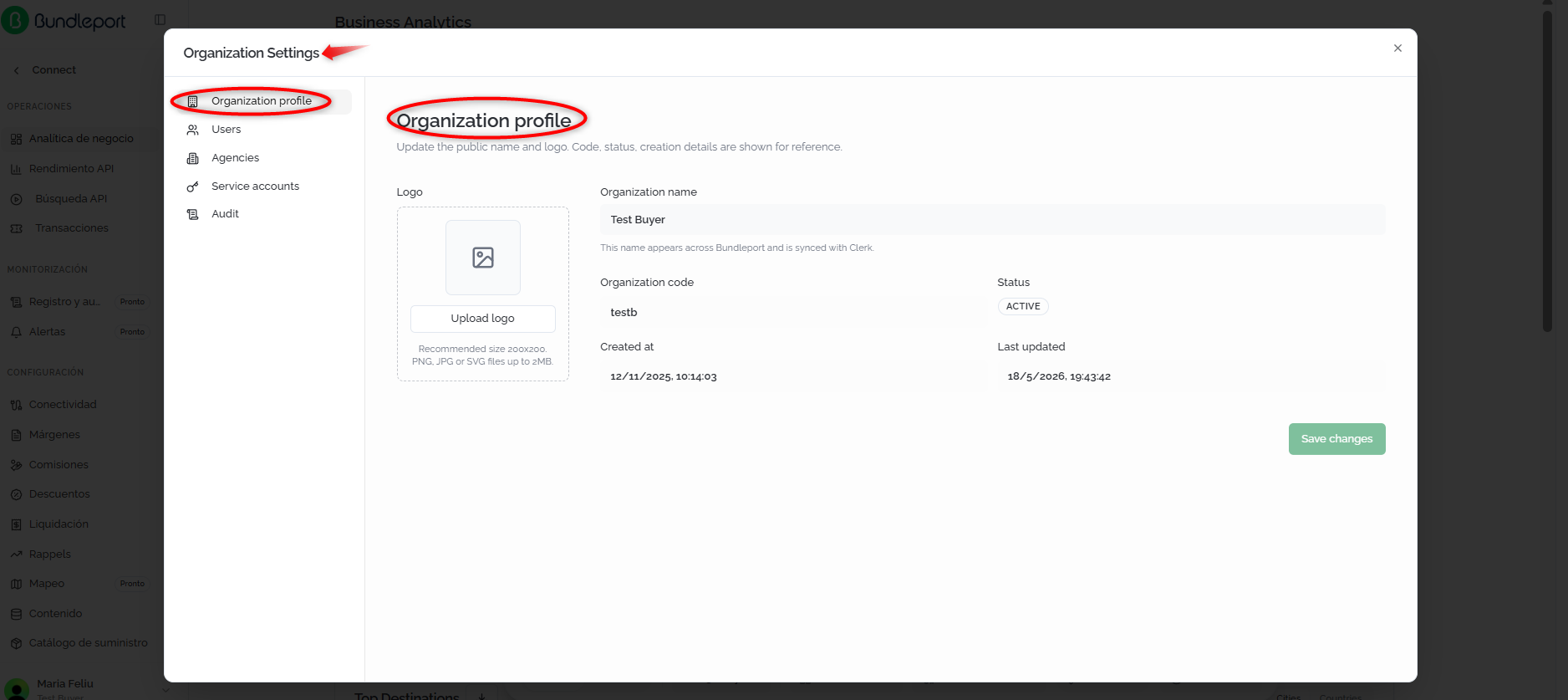Screen dimensions: 1568x700
Task: Click the Users people icon
Action: (x=193, y=130)
